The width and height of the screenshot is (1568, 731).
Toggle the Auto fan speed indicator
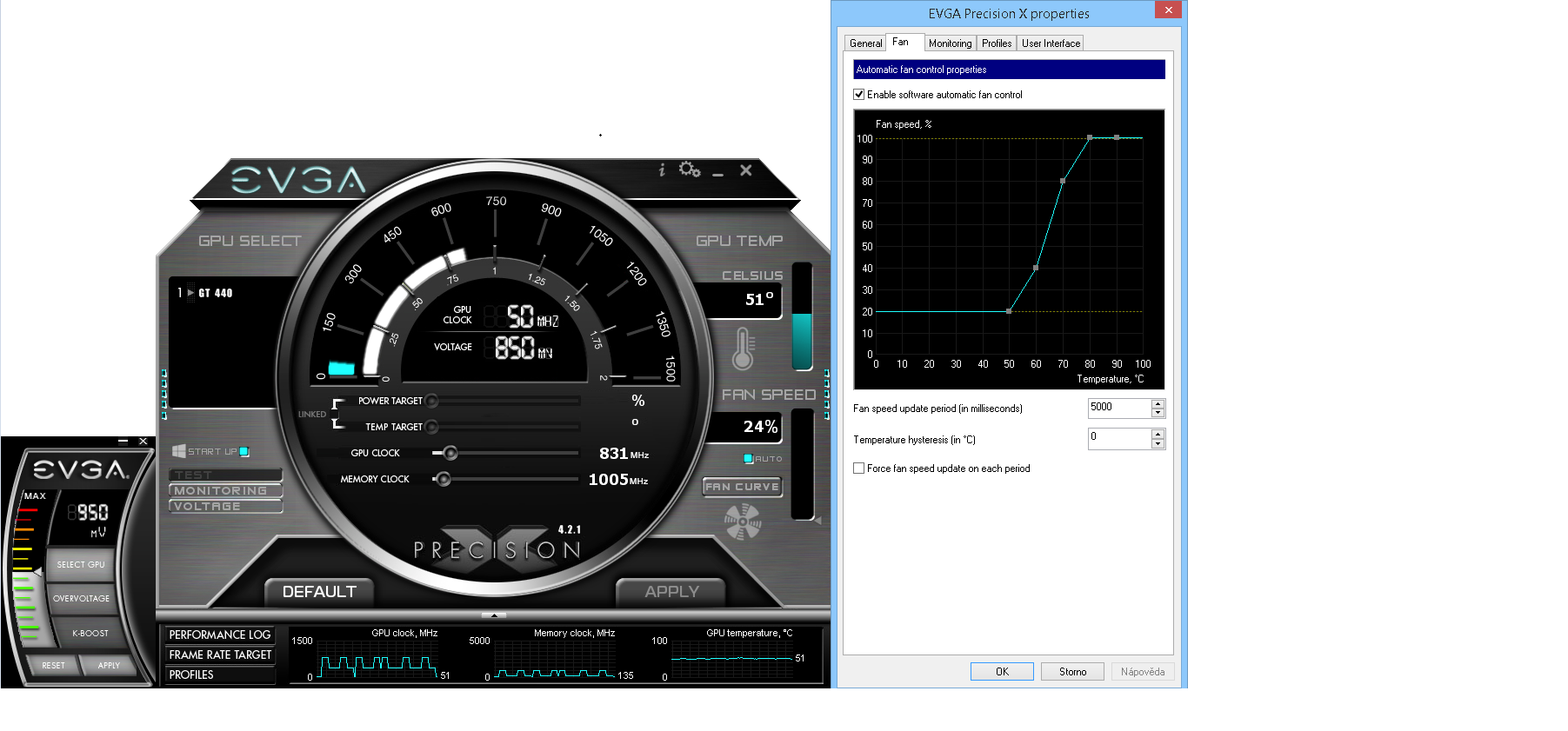(748, 458)
